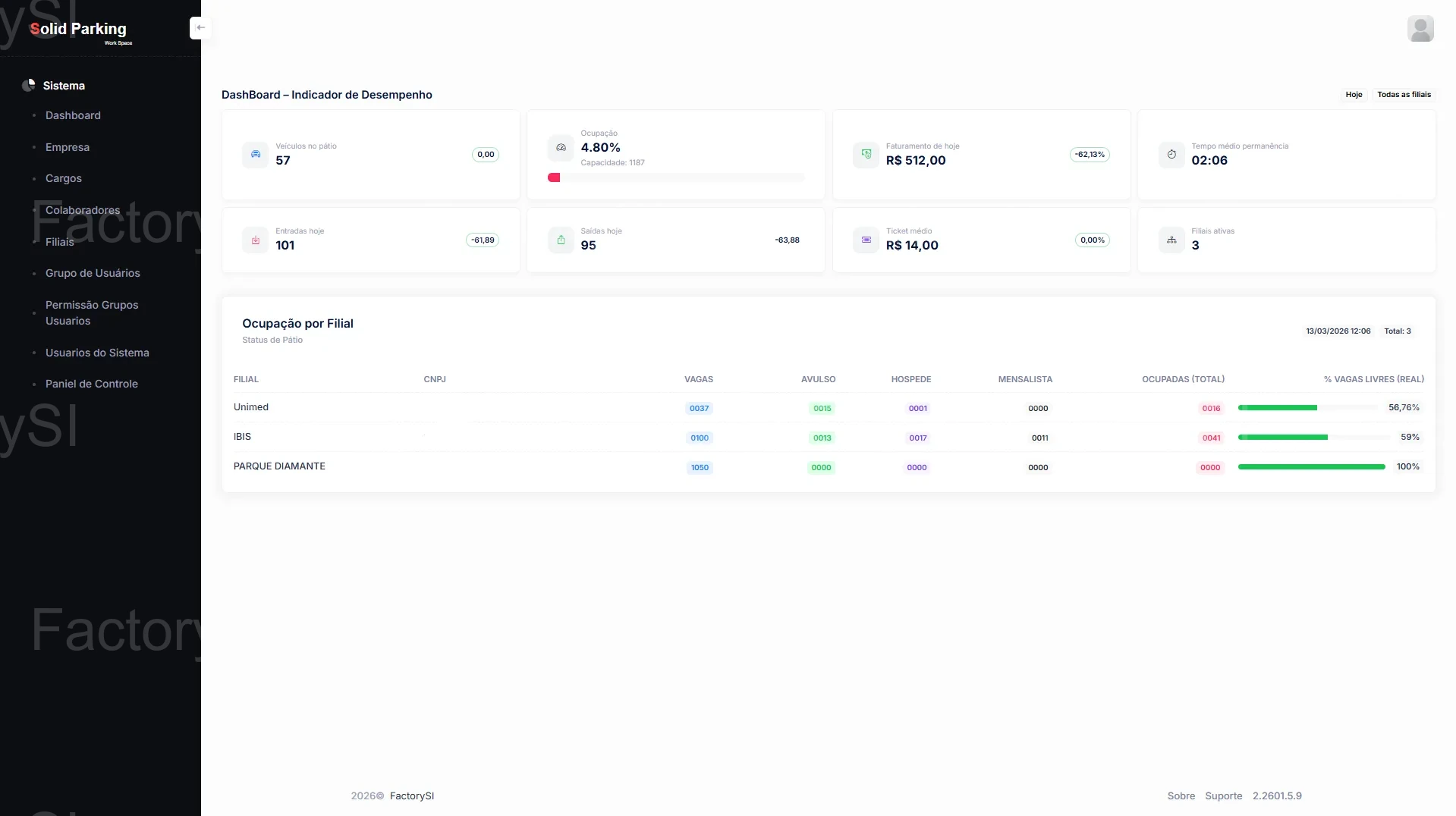Expand the Sistema menu section
1456x816 pixels.
coord(64,86)
